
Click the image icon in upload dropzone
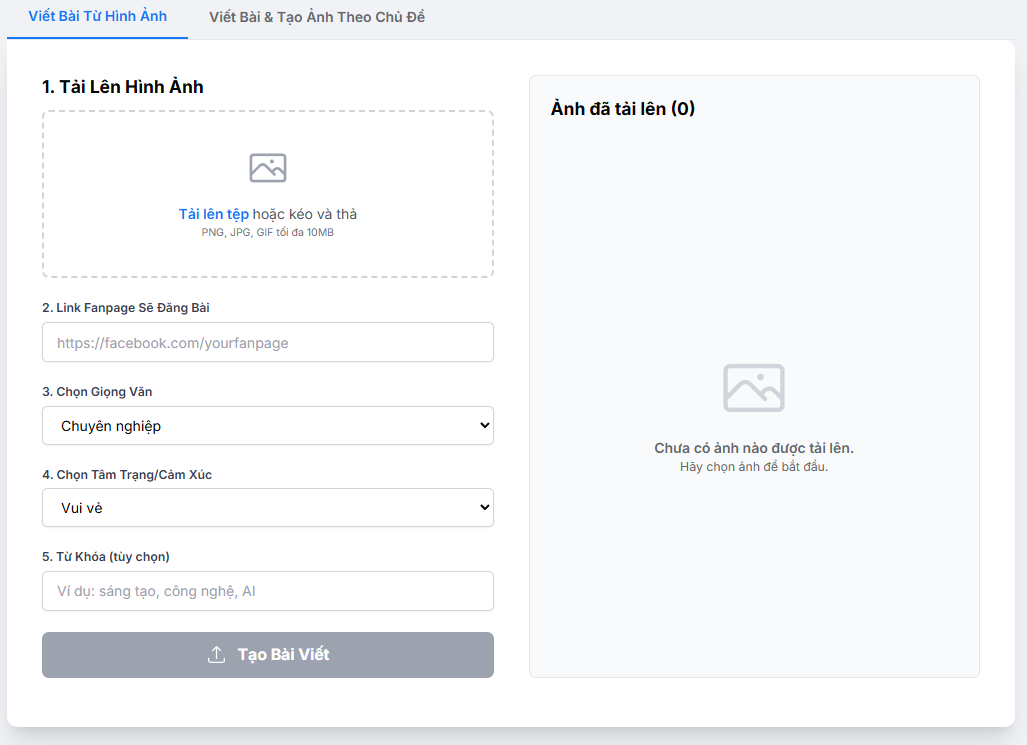pyautogui.click(x=268, y=168)
